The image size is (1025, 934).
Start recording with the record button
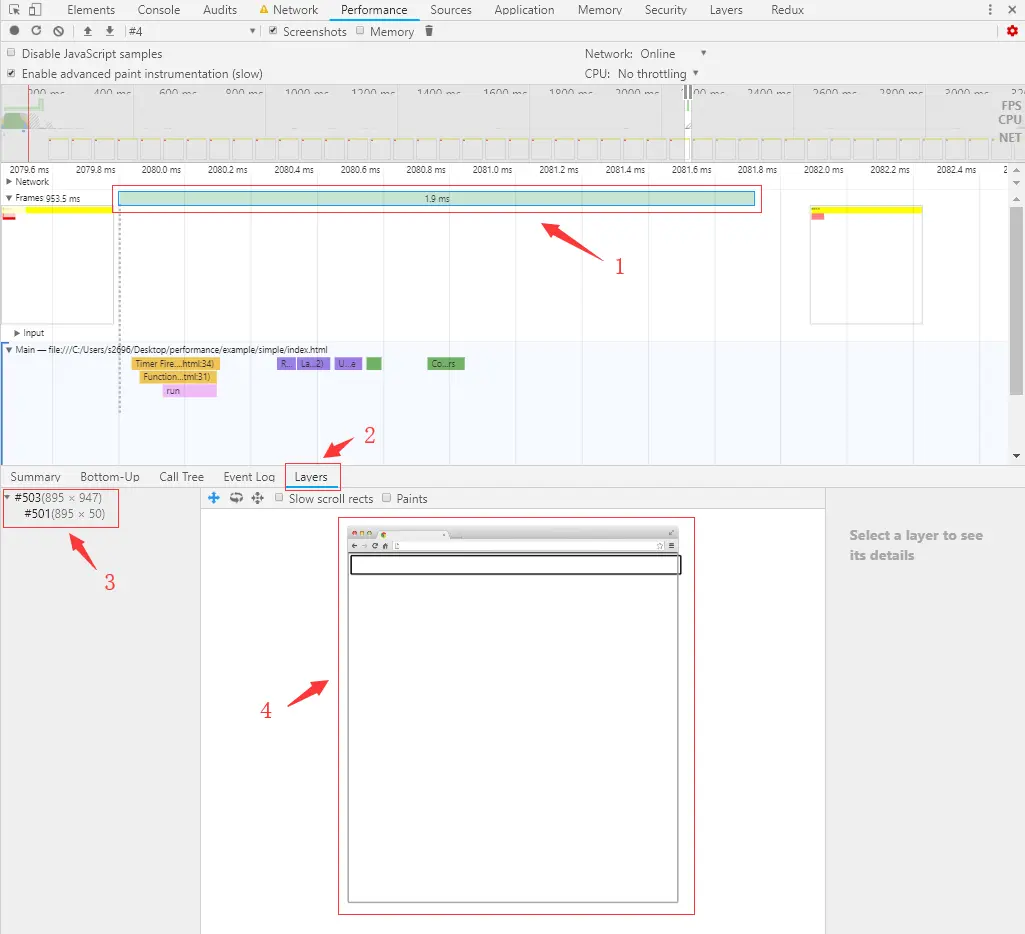14,31
